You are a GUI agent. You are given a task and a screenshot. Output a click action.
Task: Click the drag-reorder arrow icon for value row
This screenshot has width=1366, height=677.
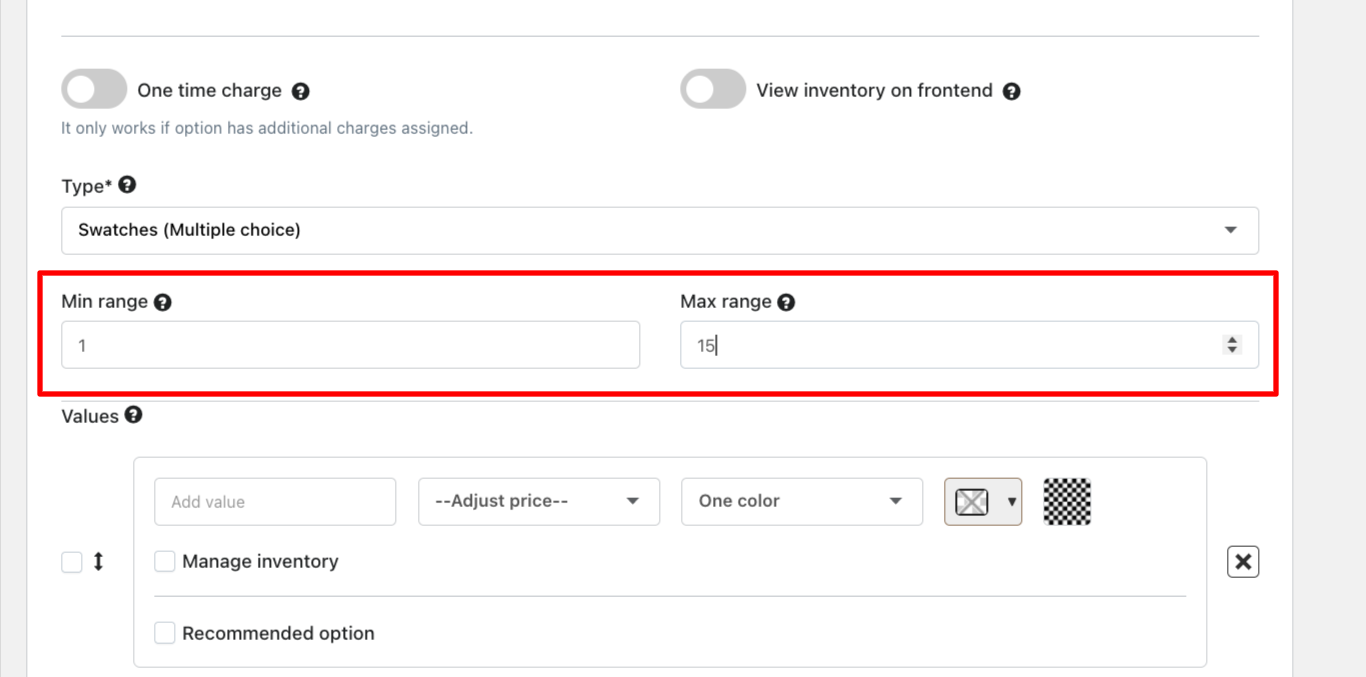(x=98, y=562)
